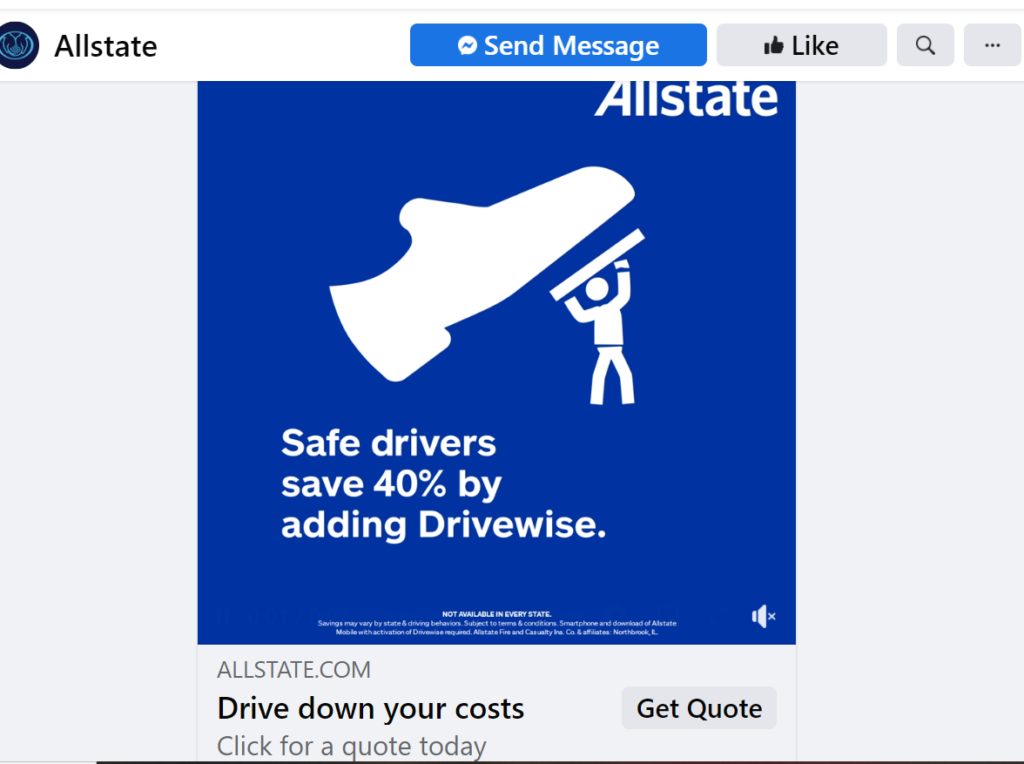Click the Allstate page profile avatar
Viewport: 1024px width, 764px height.
19,45
